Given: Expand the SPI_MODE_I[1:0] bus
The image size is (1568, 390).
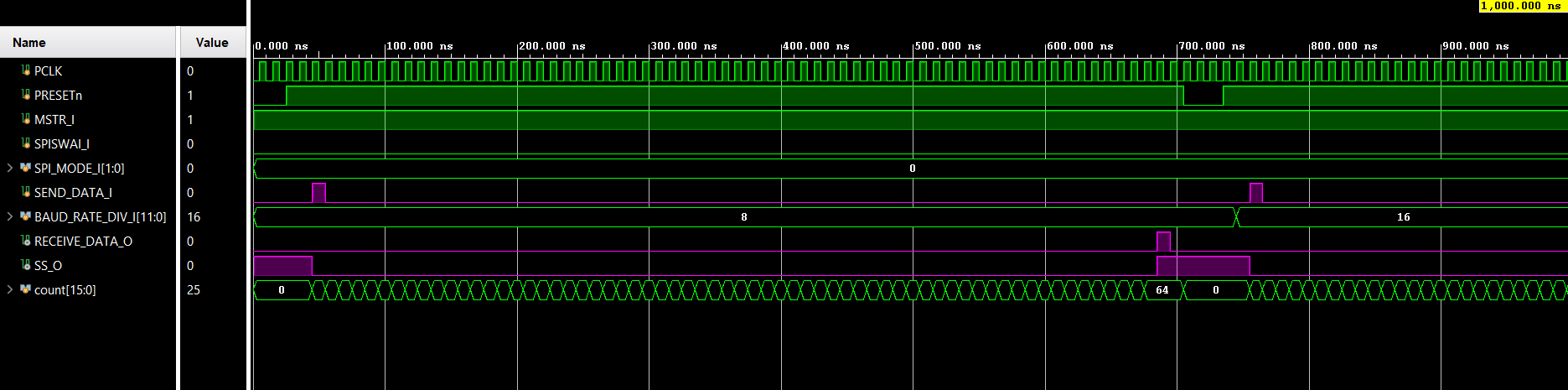Looking at the screenshot, I should click(10, 169).
